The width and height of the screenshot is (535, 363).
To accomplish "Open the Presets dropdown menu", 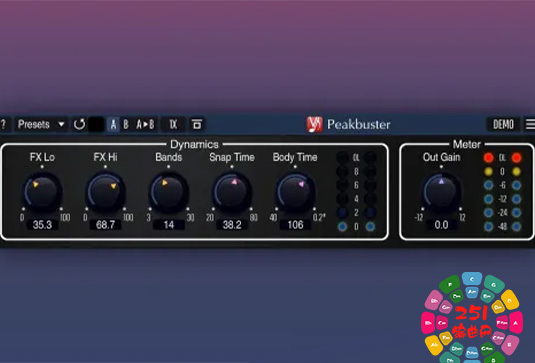I will pos(41,124).
